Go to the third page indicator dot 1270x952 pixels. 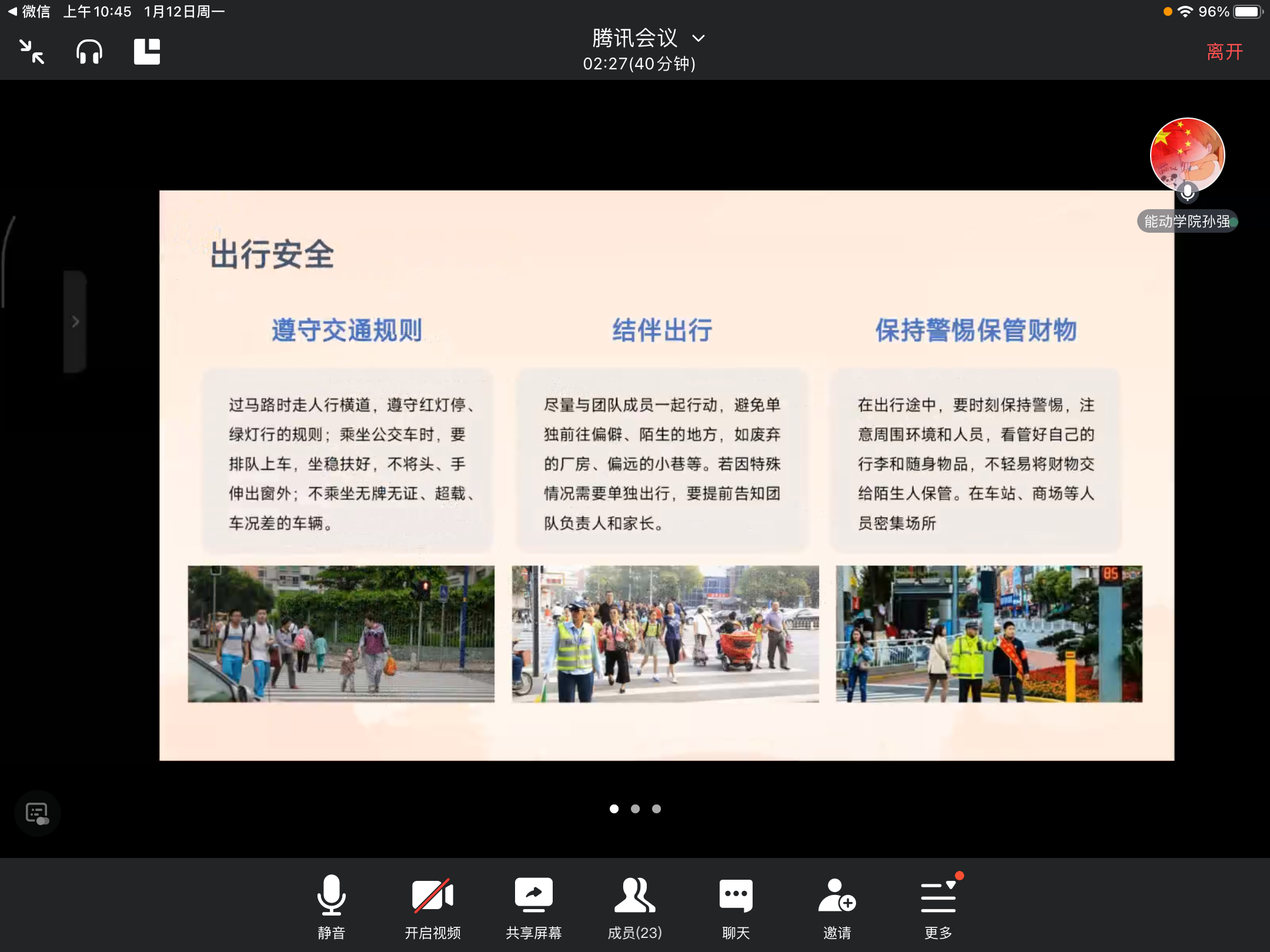click(x=656, y=809)
